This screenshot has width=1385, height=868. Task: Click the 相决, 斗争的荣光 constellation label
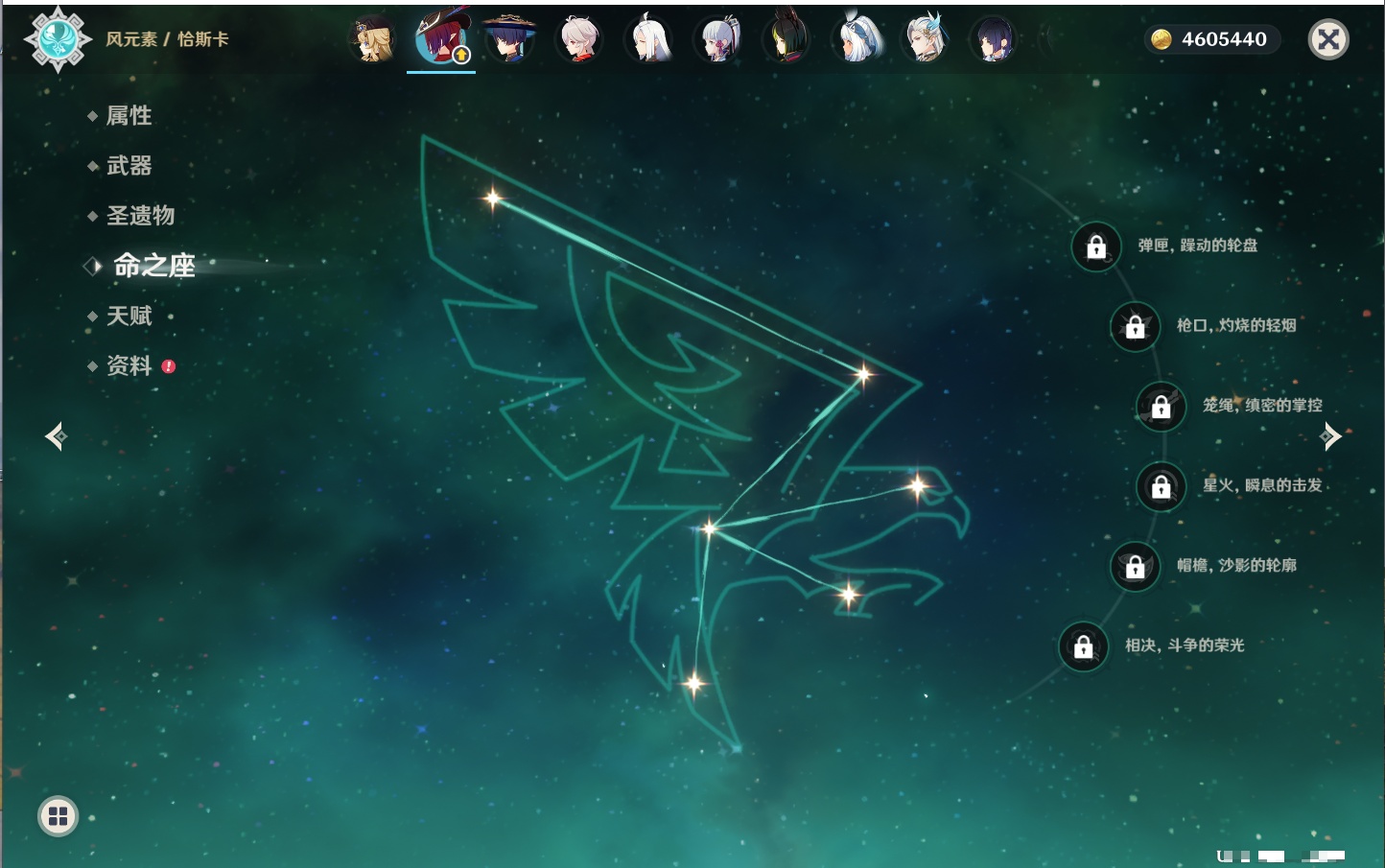coord(1185,645)
